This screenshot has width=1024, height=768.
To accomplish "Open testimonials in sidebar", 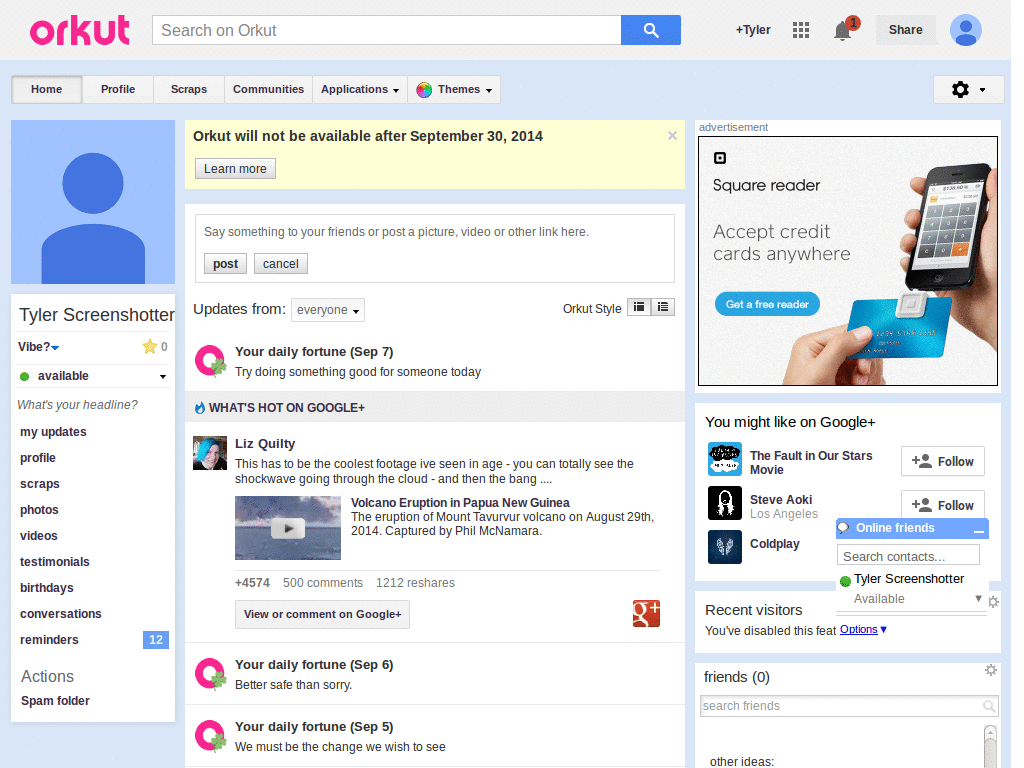I will [55, 562].
